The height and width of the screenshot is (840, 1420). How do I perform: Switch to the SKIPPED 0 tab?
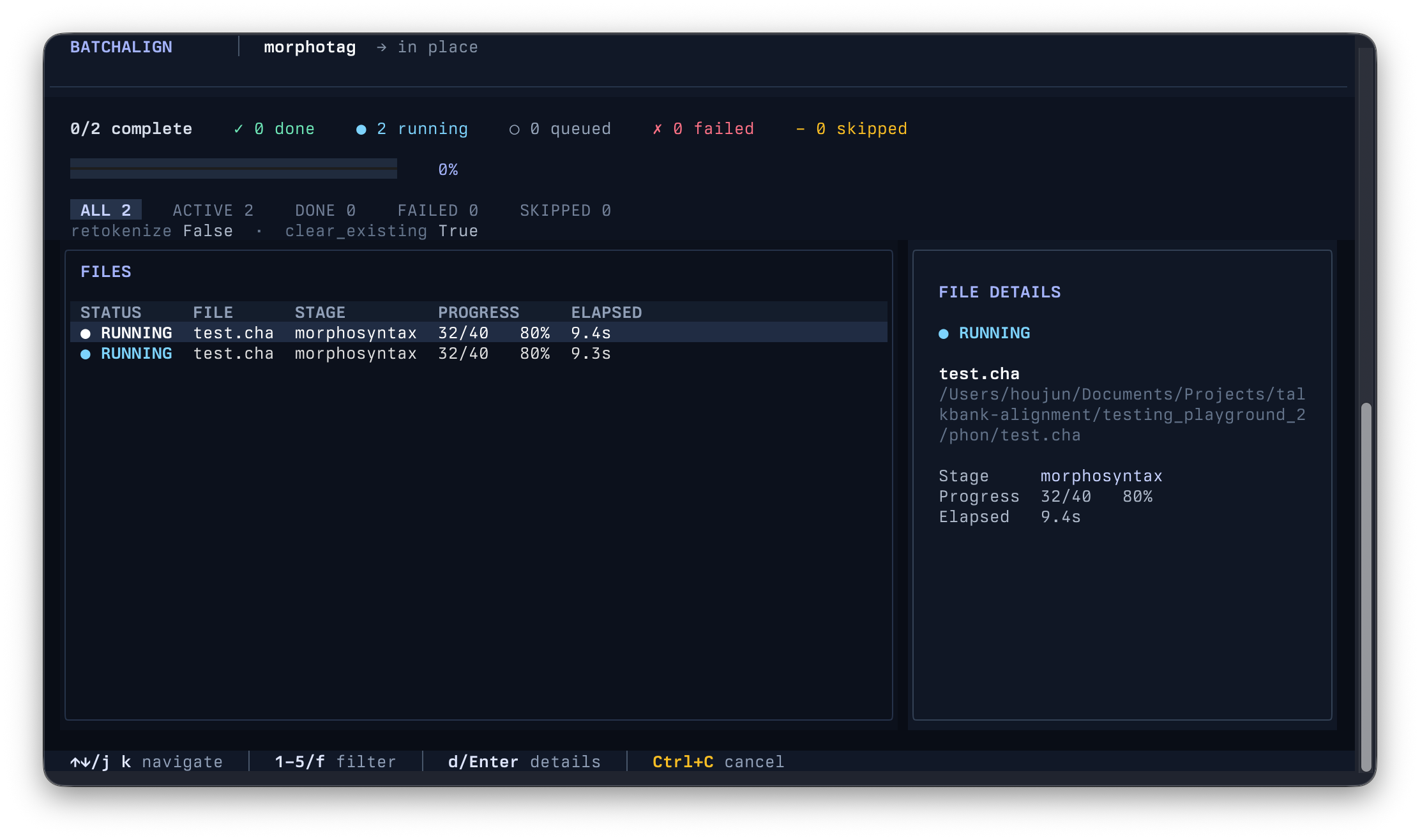pos(565,210)
